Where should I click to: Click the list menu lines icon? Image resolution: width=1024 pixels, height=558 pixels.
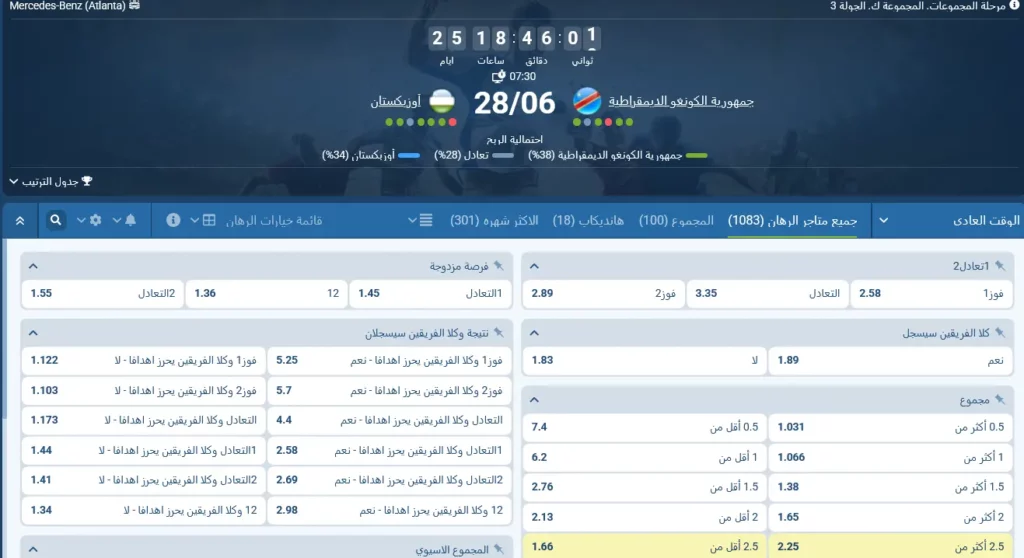(426, 220)
